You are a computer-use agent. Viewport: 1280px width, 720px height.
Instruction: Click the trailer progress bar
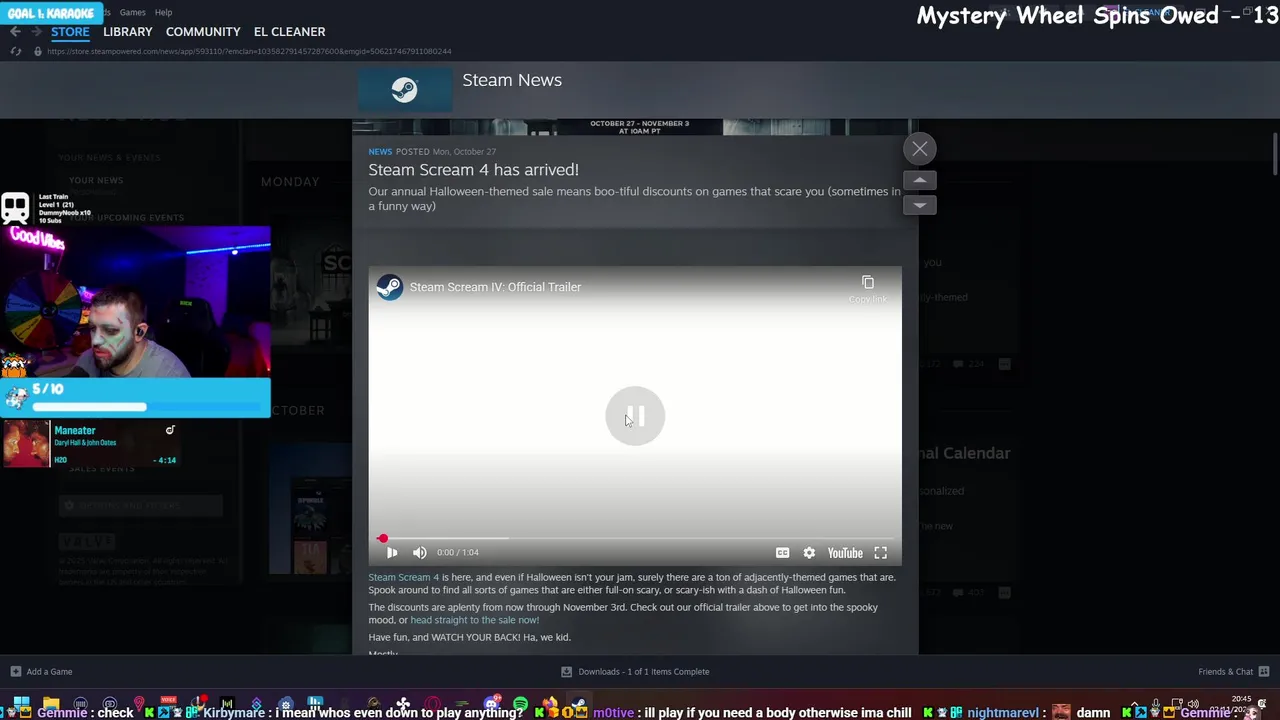click(x=635, y=538)
